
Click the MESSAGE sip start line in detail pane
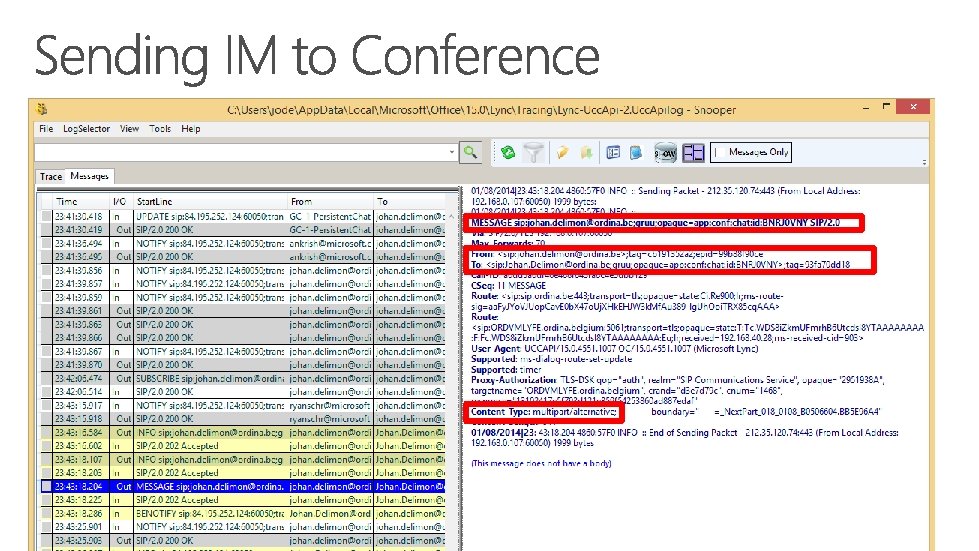(656, 223)
